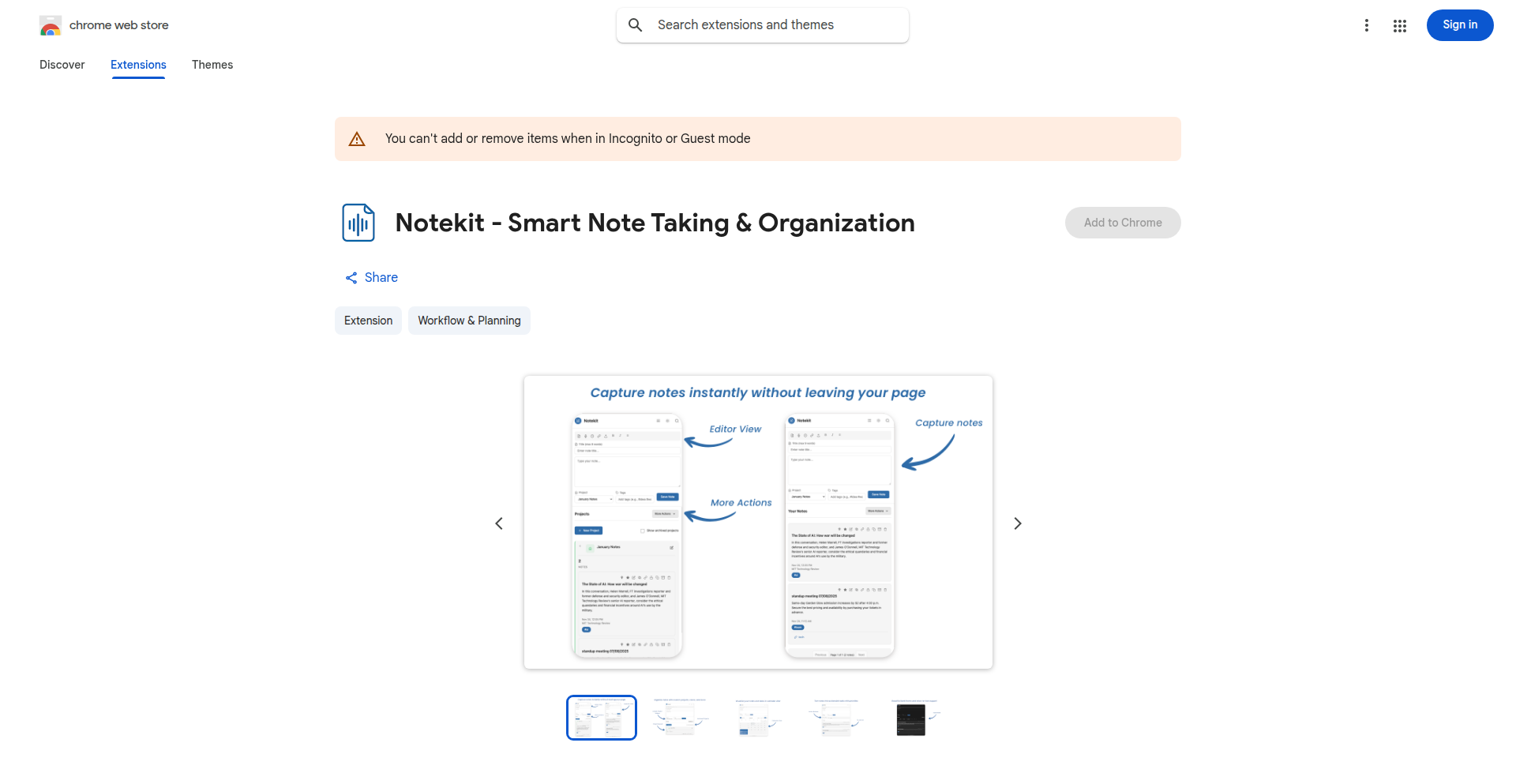Show the previous screenshot
Viewport: 1516px width, 784px height.
[x=499, y=523]
